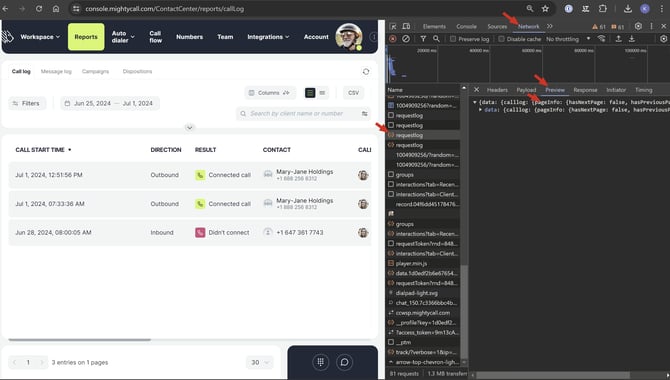Open search options icon in the search field
Viewport: 670px width, 380px height.
[x=364, y=114]
